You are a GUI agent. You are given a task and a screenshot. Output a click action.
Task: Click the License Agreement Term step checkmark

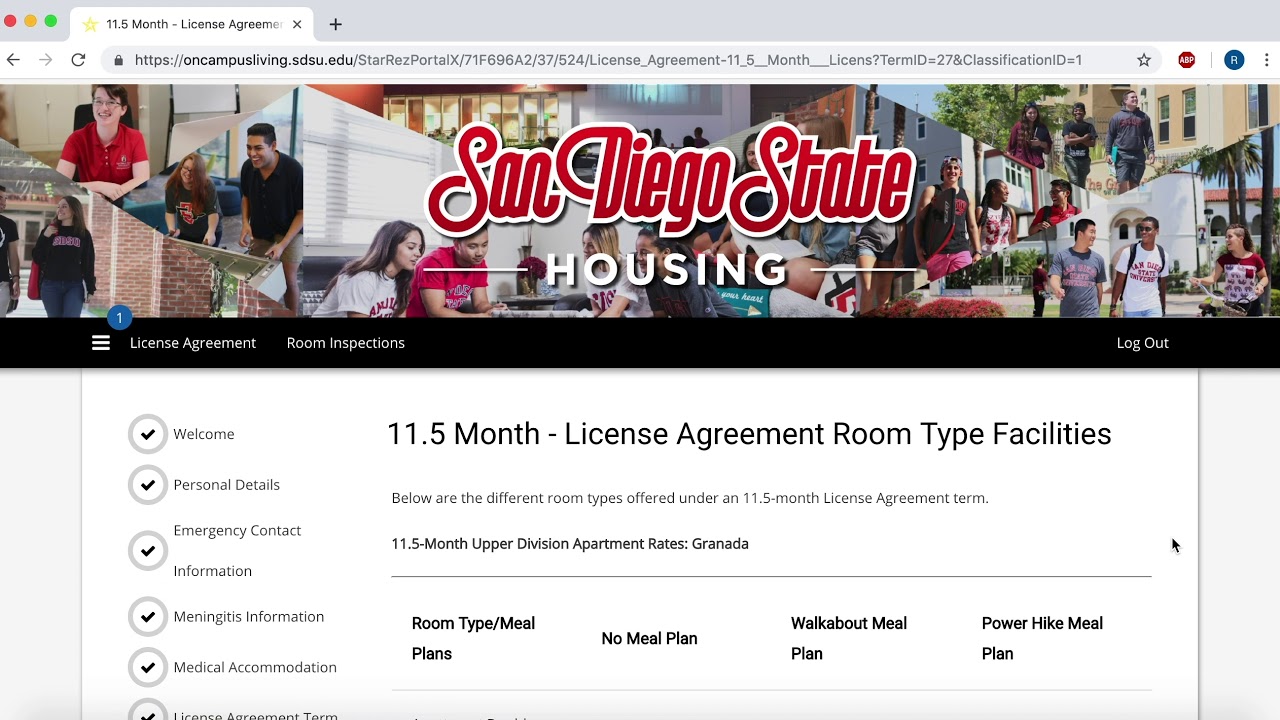(x=148, y=711)
